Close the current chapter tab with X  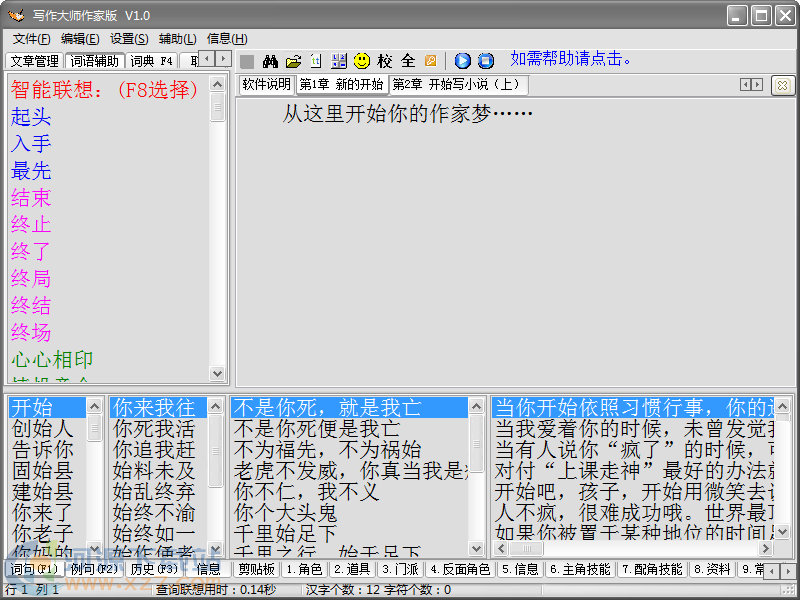coord(782,85)
